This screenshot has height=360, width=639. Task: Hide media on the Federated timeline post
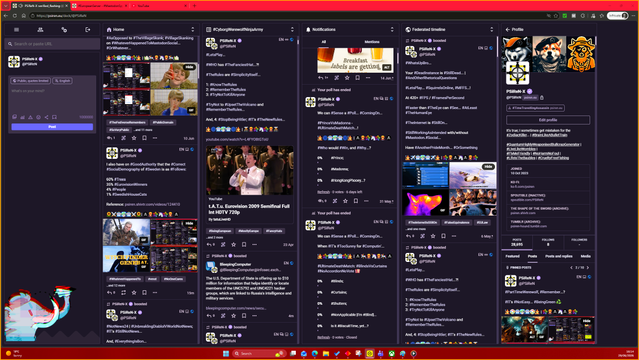tap(488, 166)
